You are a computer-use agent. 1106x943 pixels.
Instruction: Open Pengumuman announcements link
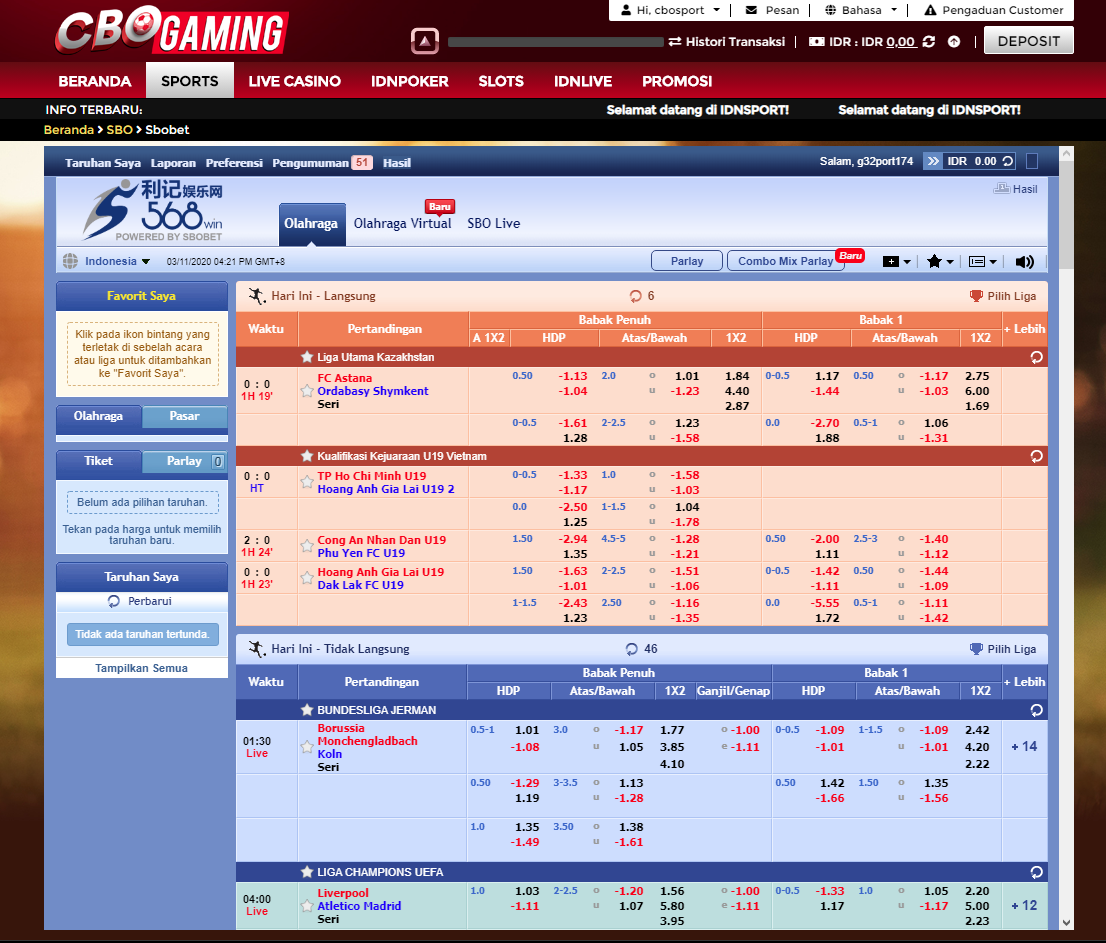pyautogui.click(x=322, y=163)
